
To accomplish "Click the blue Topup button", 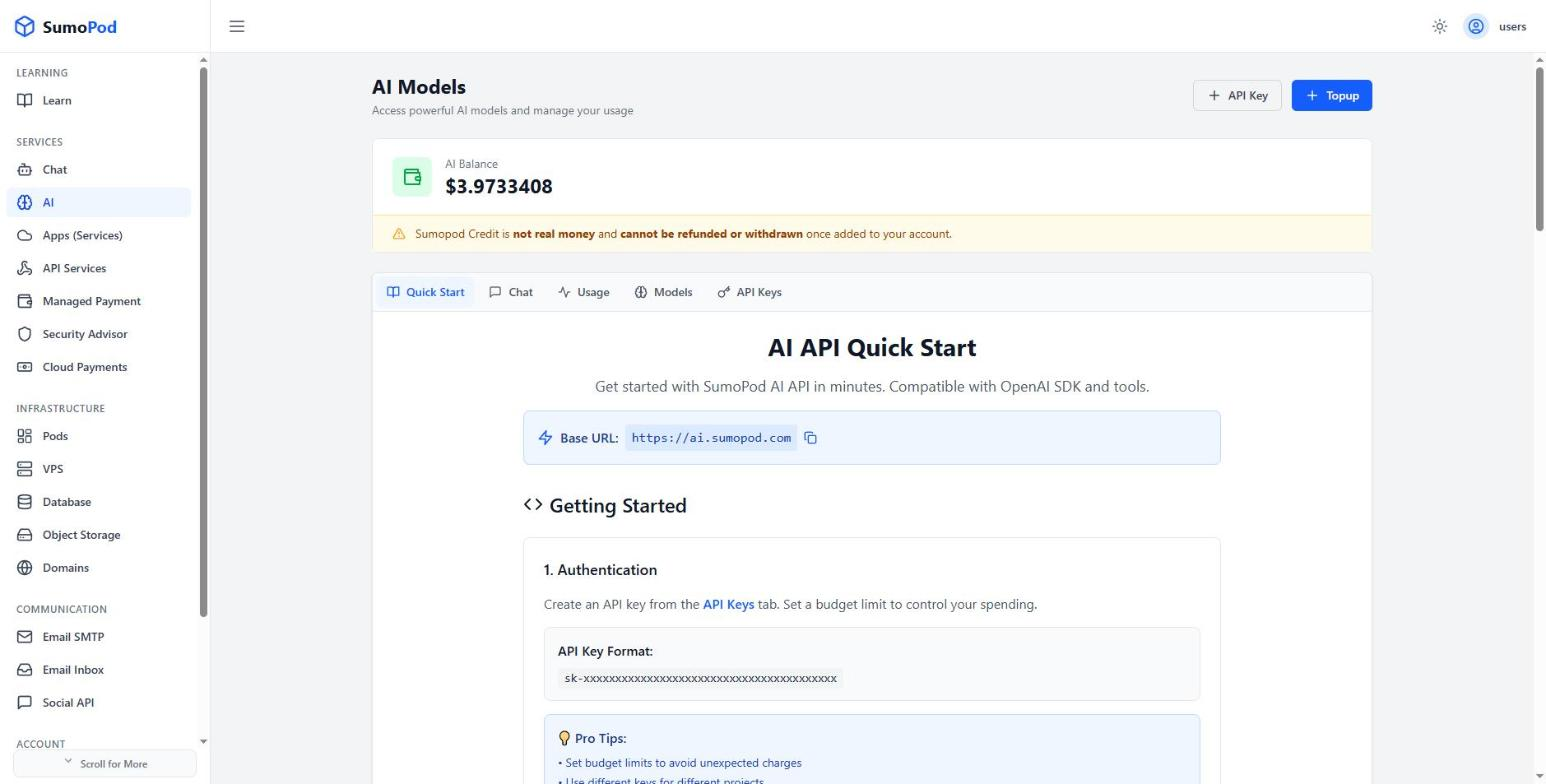I will pos(1332,96).
